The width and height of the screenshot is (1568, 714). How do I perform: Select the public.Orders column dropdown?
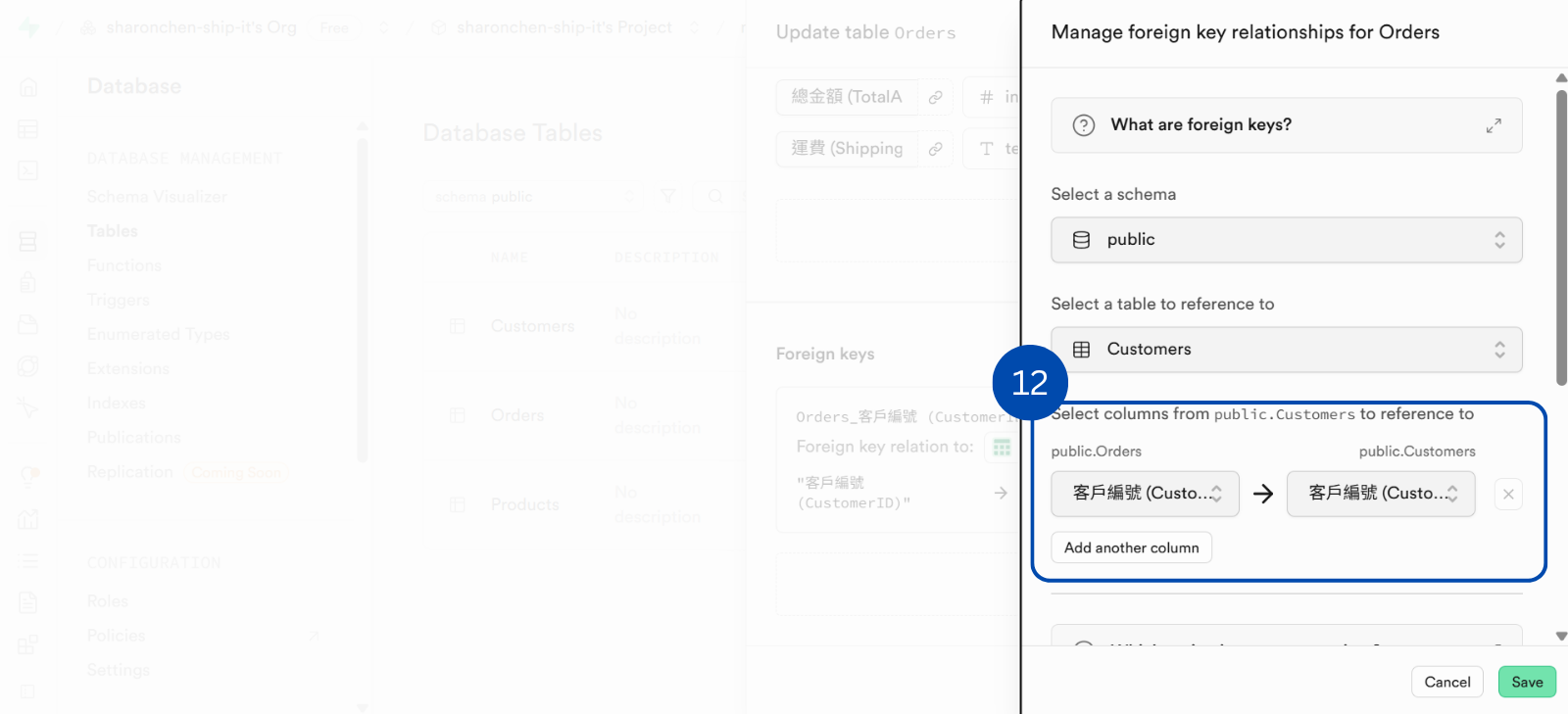pos(1145,494)
